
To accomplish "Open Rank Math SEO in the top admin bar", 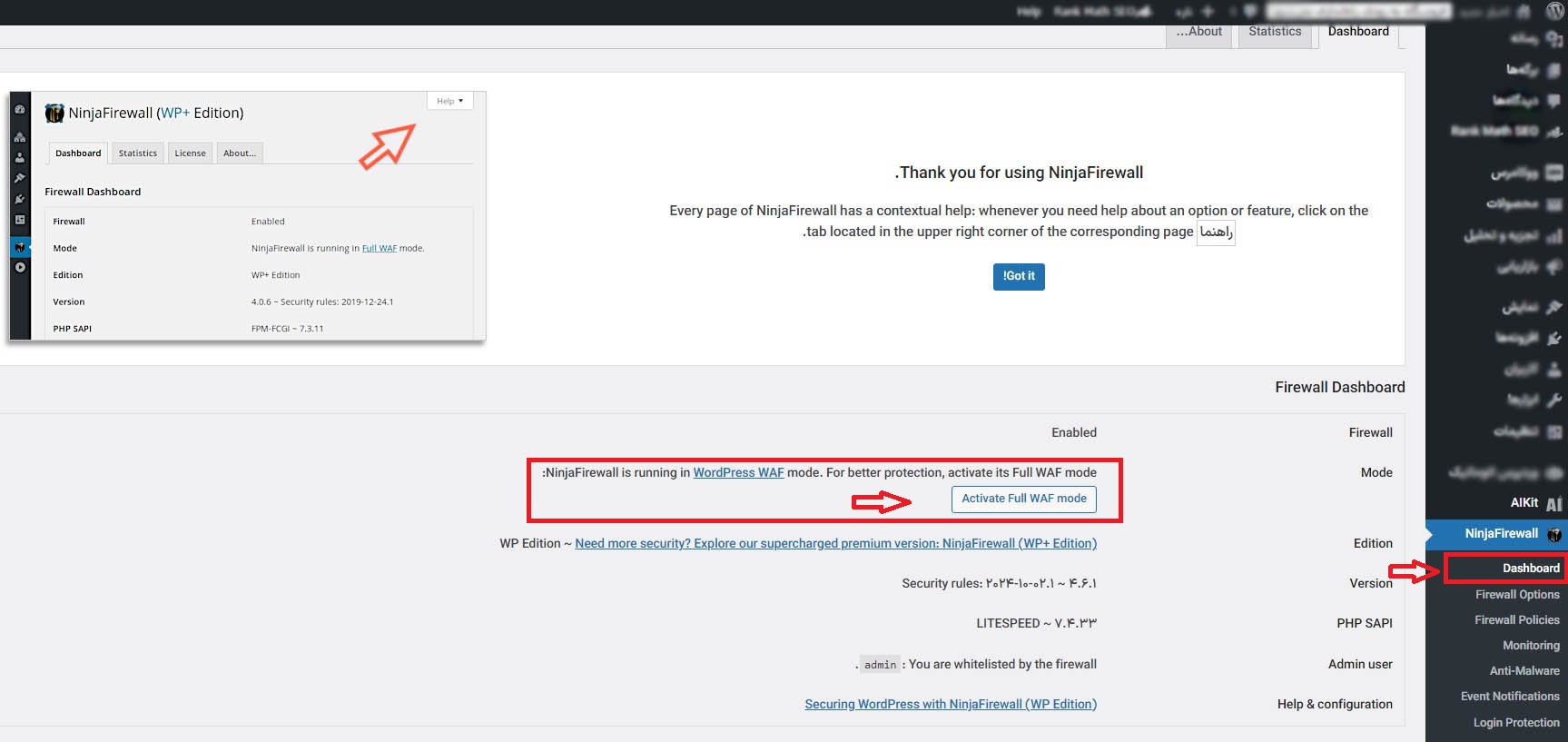I will pyautogui.click(x=1102, y=11).
